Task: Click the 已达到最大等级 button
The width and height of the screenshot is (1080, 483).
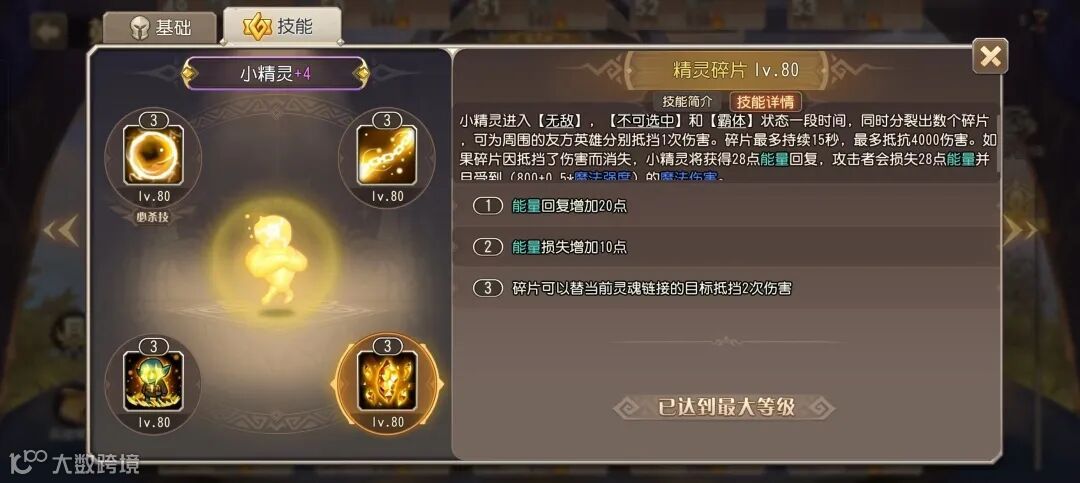Action: coord(724,407)
